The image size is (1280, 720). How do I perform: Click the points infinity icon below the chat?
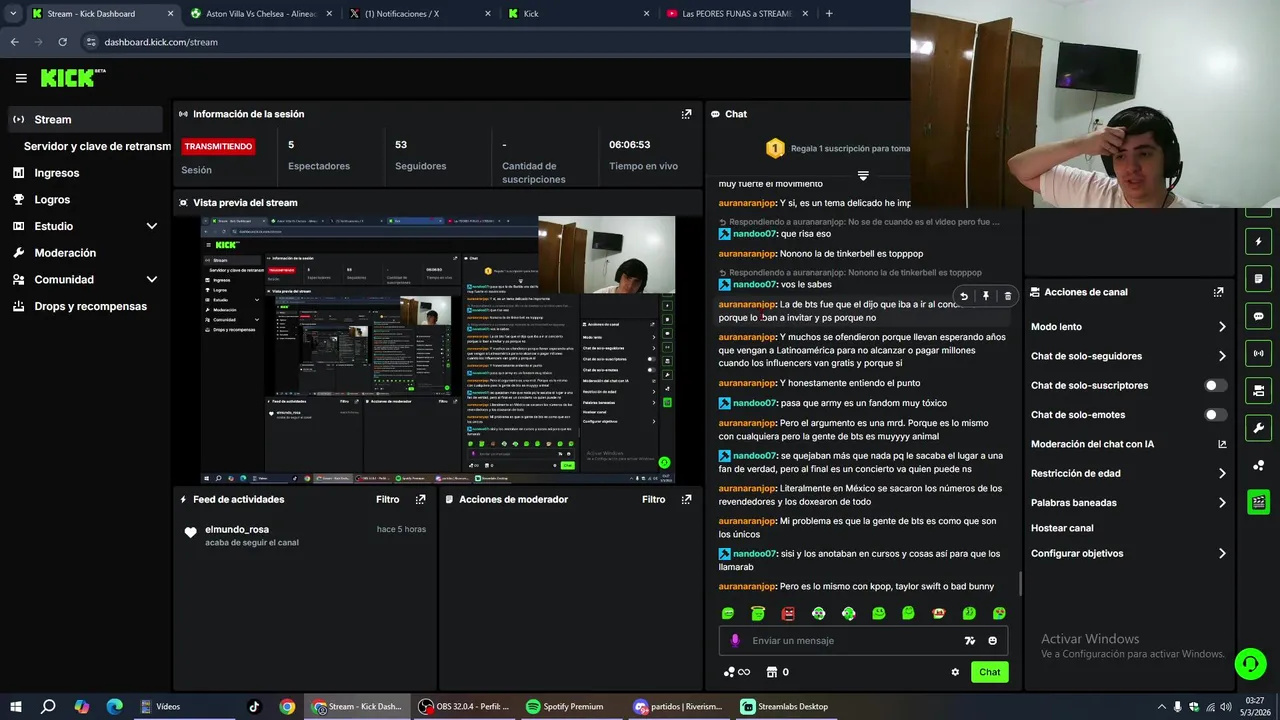click(x=736, y=672)
